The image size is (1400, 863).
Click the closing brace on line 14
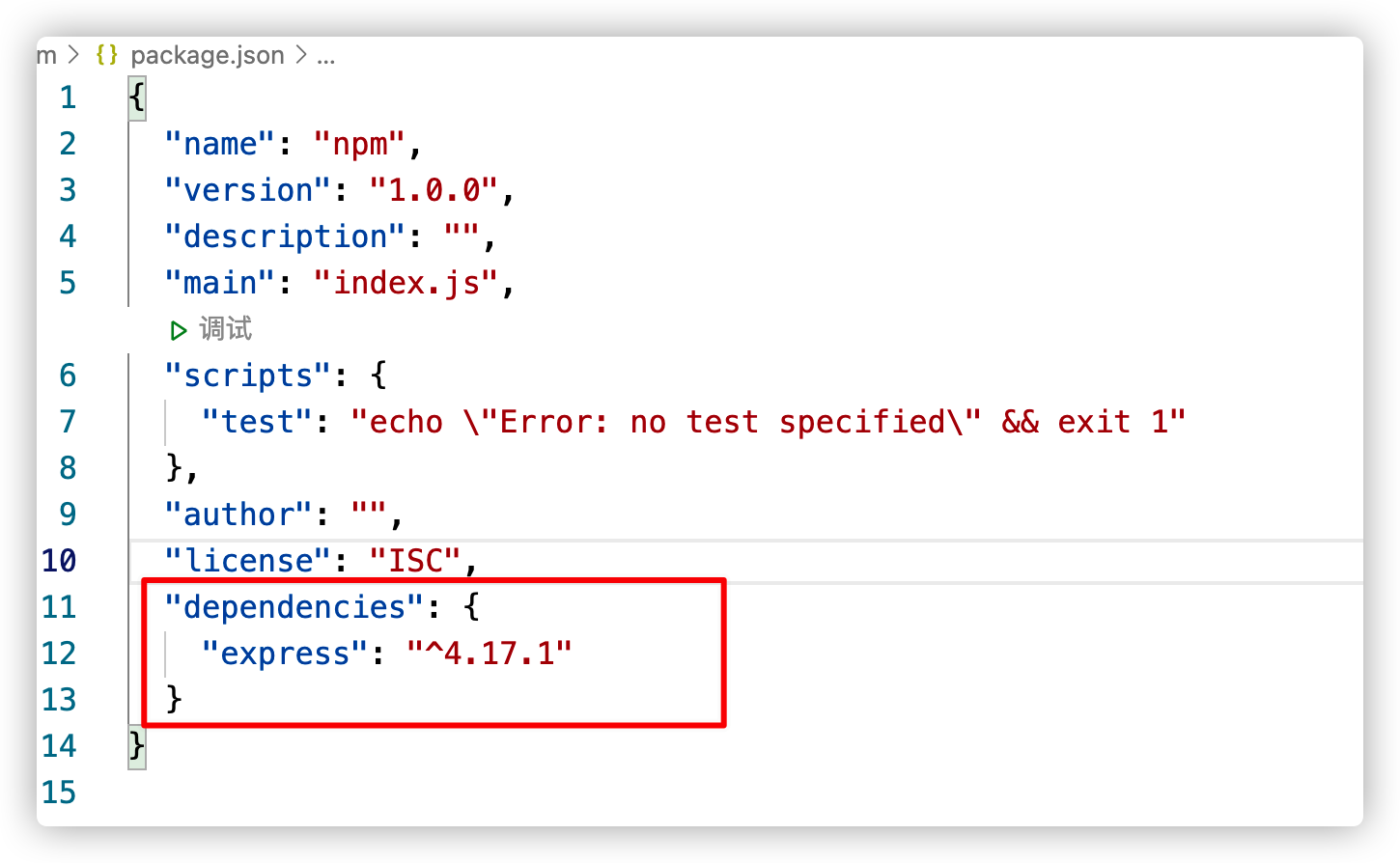137,746
